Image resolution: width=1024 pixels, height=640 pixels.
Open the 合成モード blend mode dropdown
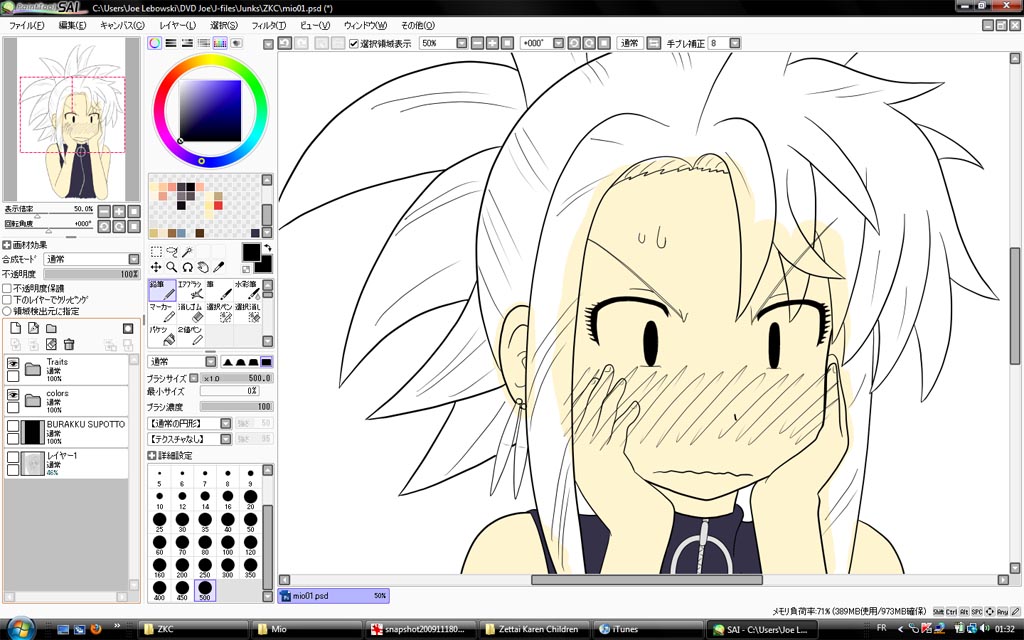[x=134, y=259]
